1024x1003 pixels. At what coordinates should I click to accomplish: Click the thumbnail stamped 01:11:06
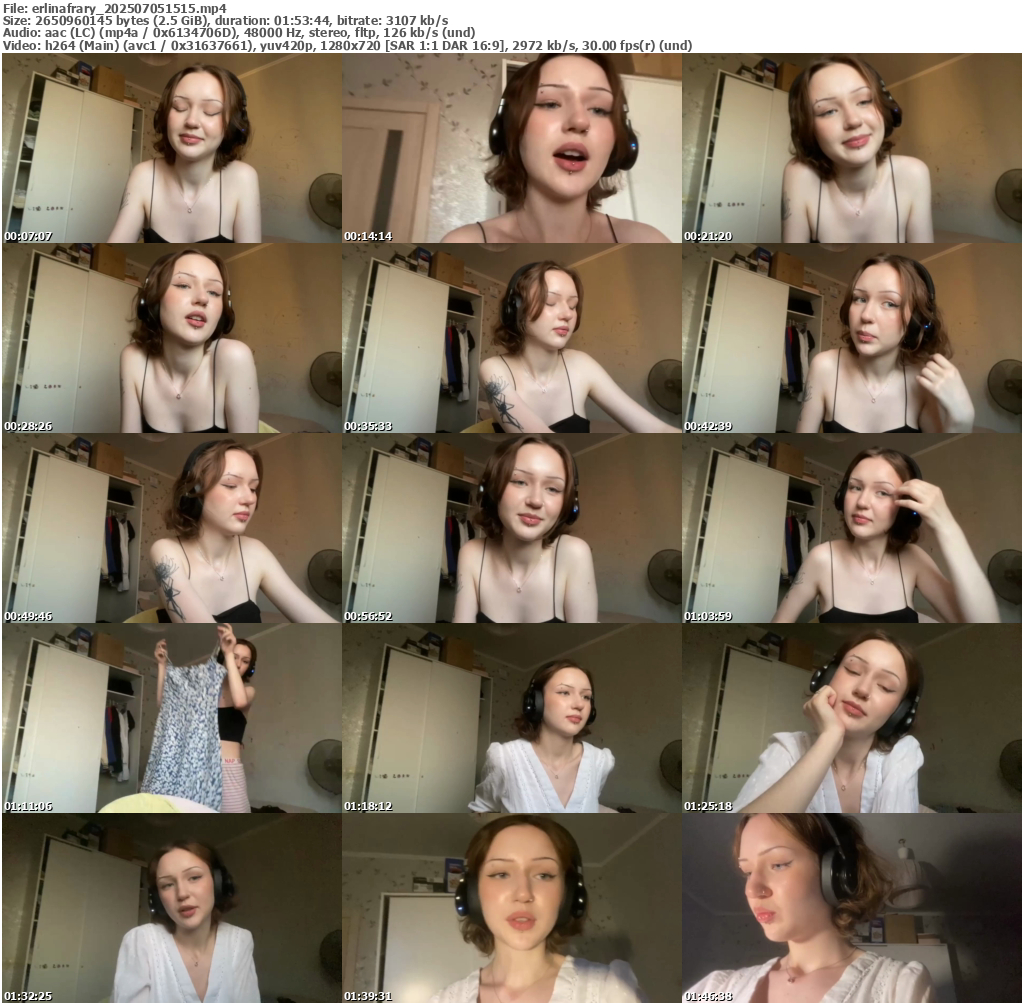coord(172,718)
